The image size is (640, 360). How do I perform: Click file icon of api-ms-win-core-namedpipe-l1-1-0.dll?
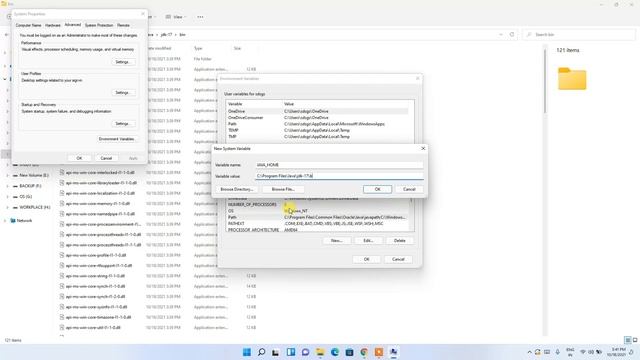click(x=62, y=214)
